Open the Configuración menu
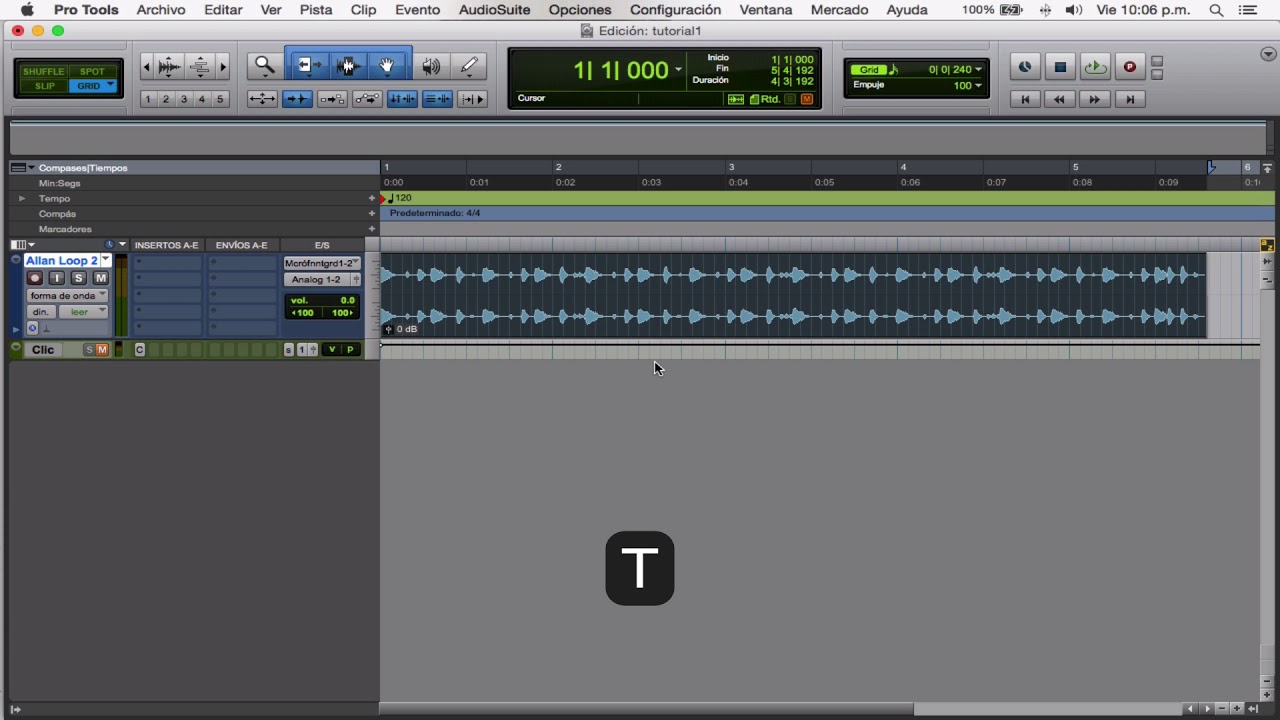Viewport: 1280px width, 720px height. coord(675,10)
